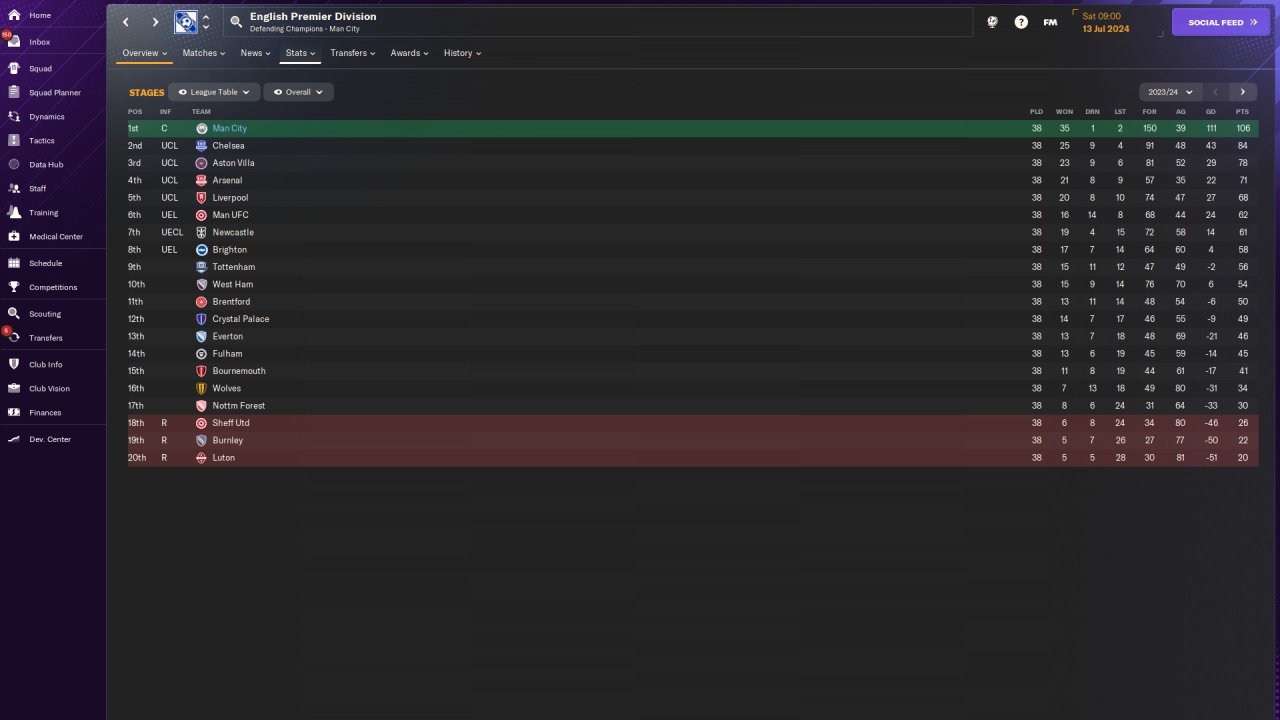This screenshot has width=1280, height=720.
Task: Open the 2023/24 season dropdown
Action: (x=1170, y=92)
